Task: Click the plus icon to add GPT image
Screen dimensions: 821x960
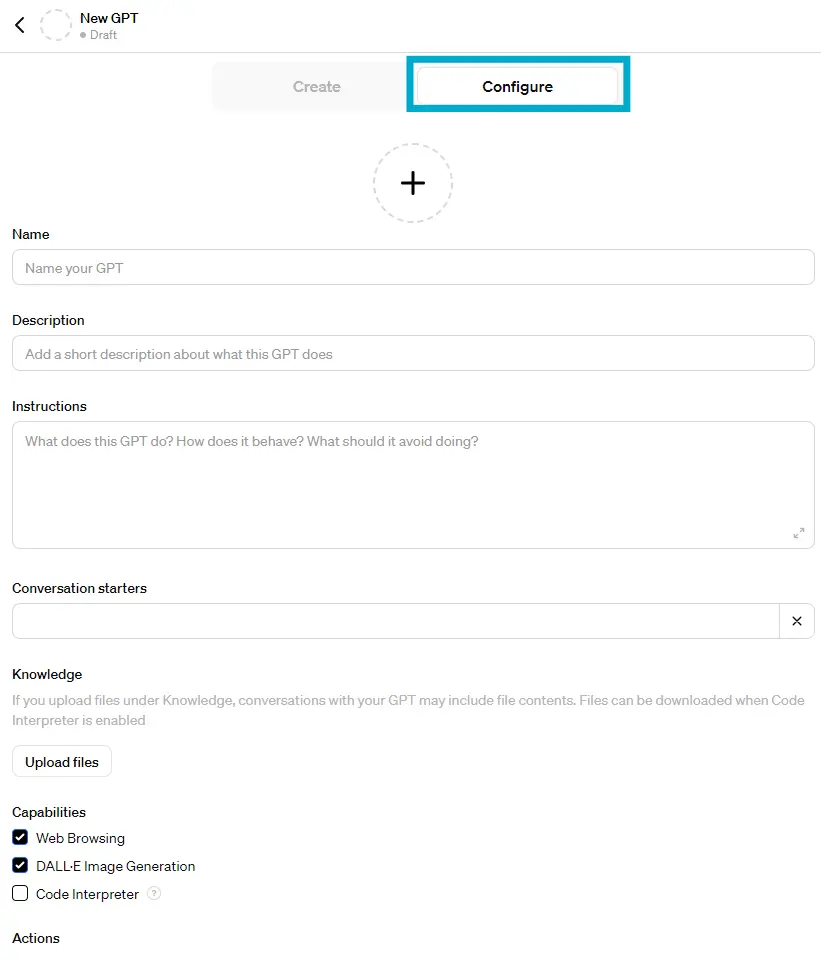Action: click(413, 183)
